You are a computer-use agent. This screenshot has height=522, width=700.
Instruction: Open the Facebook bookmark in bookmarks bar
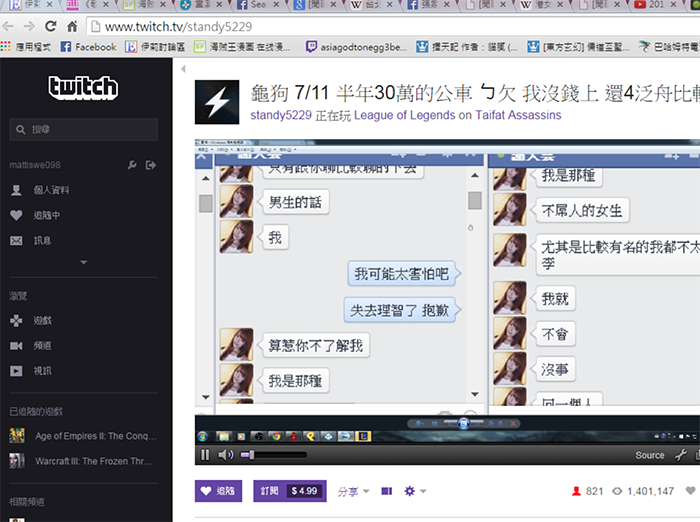(x=88, y=46)
